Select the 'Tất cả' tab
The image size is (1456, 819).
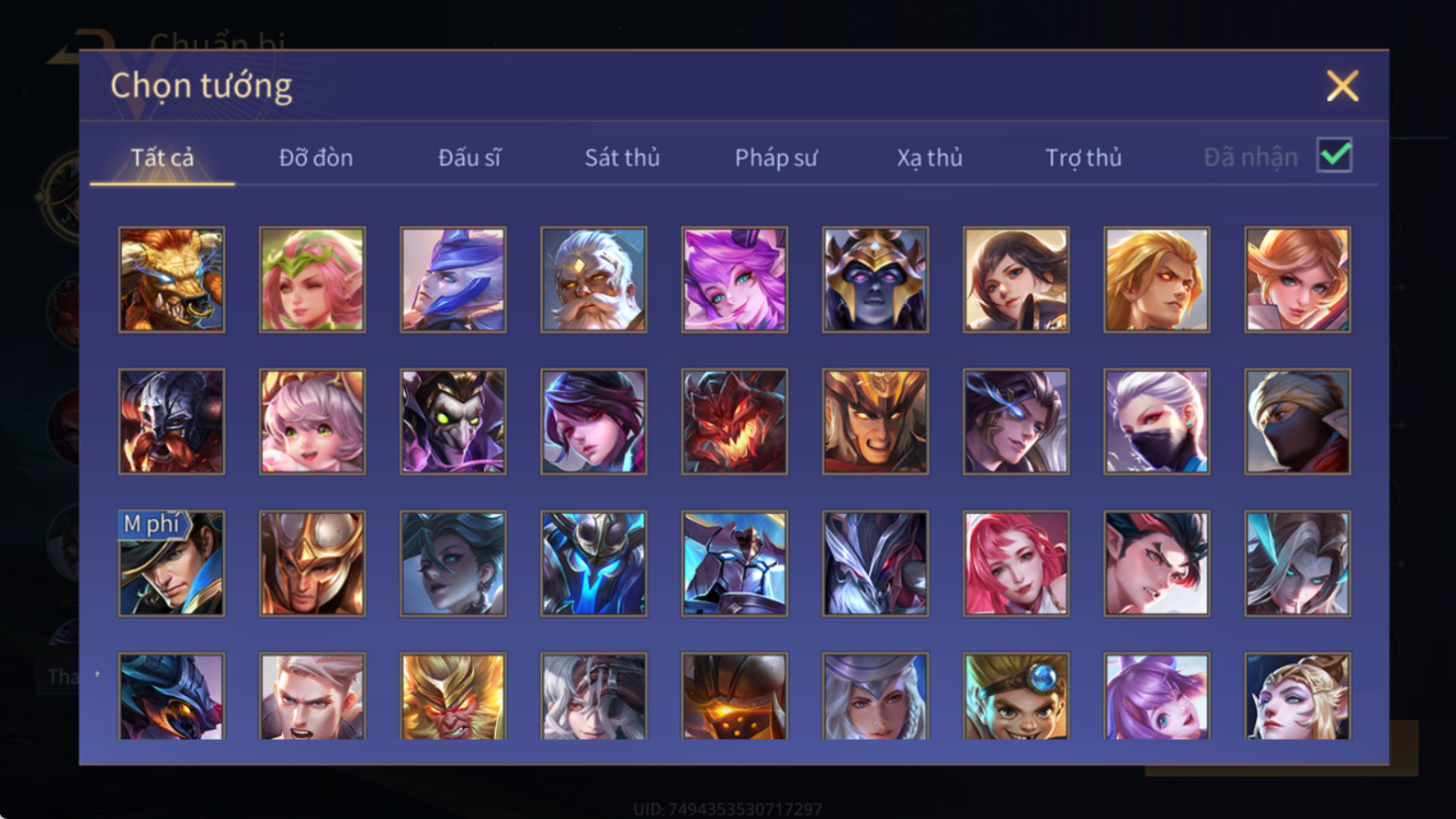162,157
